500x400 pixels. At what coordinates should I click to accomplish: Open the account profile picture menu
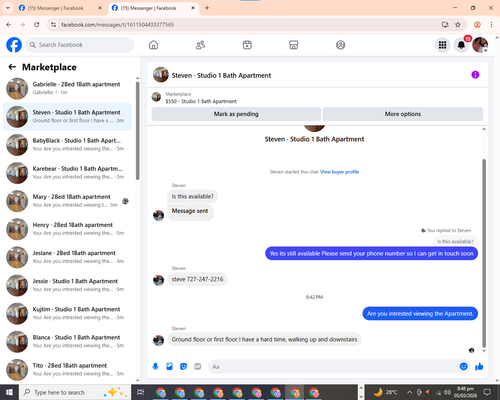480,45
